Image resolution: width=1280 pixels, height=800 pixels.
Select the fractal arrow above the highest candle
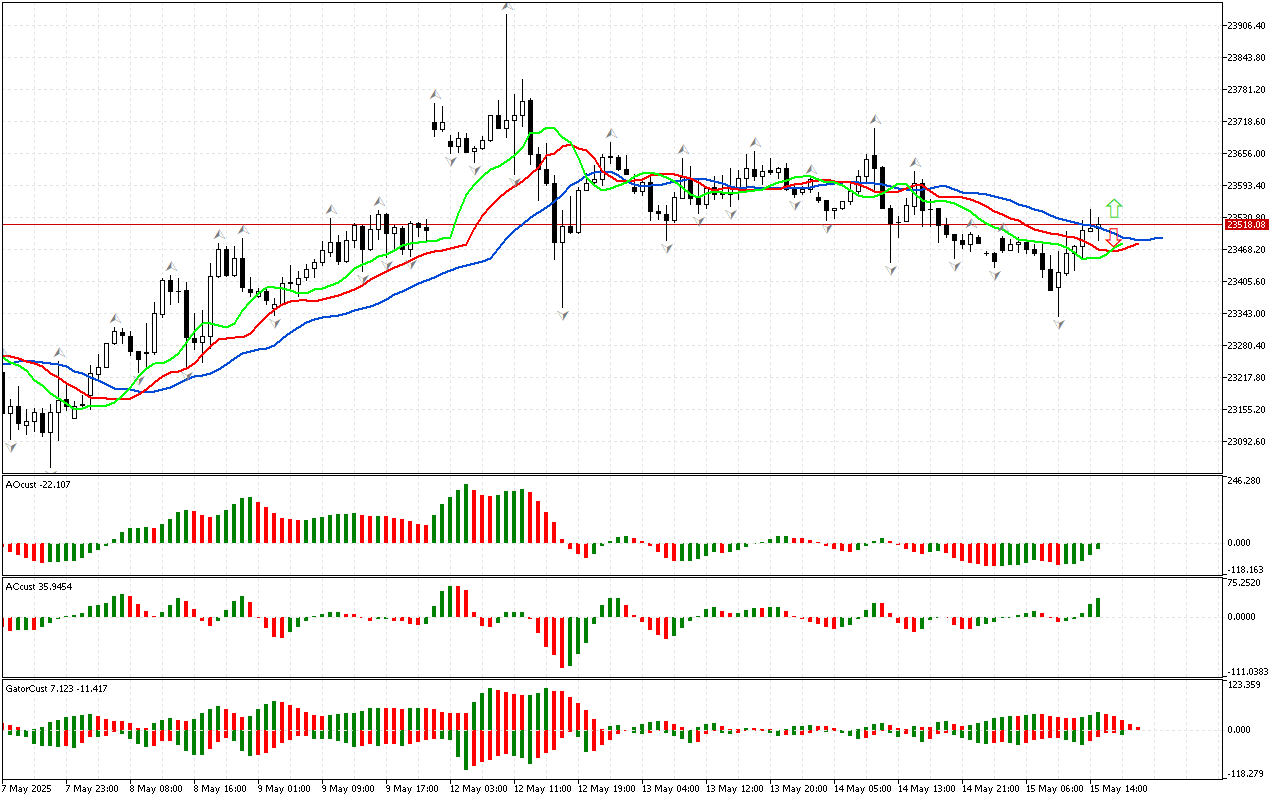tap(507, 7)
